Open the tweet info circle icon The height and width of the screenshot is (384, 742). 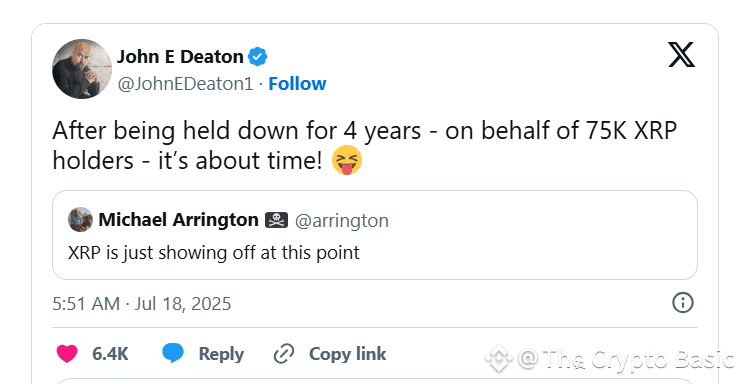click(683, 303)
